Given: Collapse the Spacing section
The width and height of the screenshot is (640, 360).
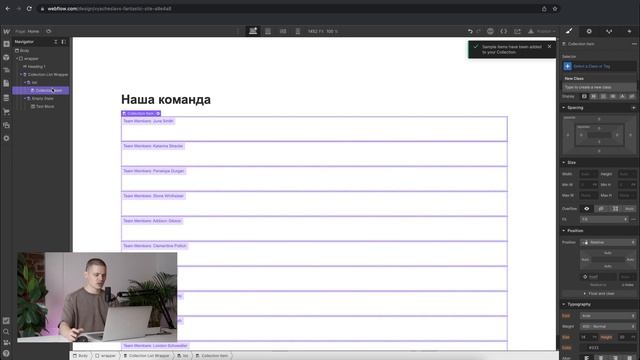Looking at the screenshot, I should point(564,108).
